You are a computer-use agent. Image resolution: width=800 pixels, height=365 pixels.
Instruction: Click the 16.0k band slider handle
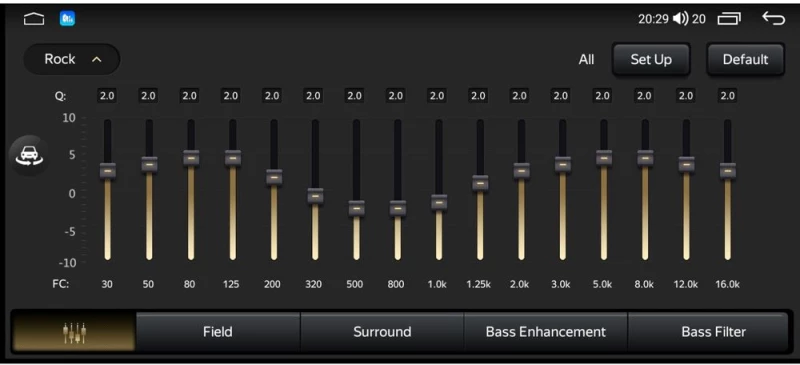728,171
